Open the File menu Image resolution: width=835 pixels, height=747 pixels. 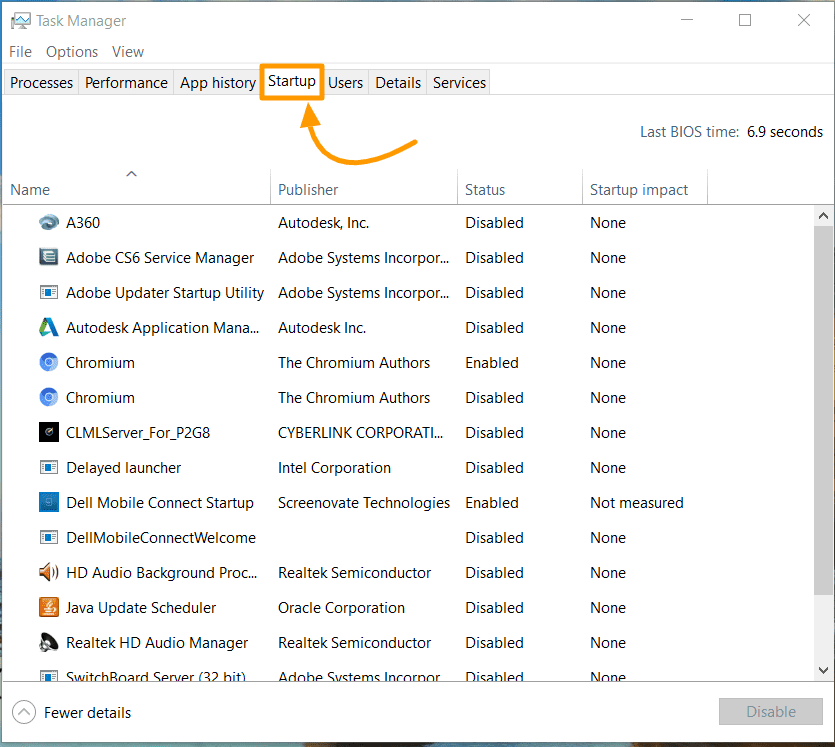coord(20,52)
